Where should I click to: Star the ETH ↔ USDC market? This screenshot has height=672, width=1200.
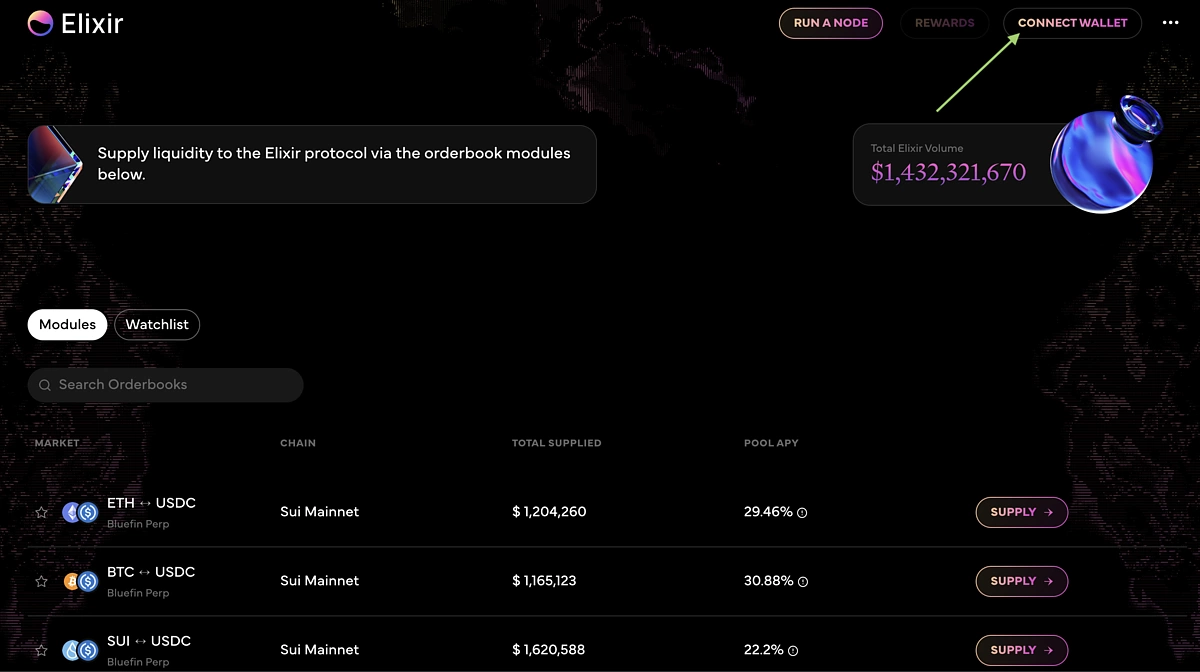tap(41, 512)
